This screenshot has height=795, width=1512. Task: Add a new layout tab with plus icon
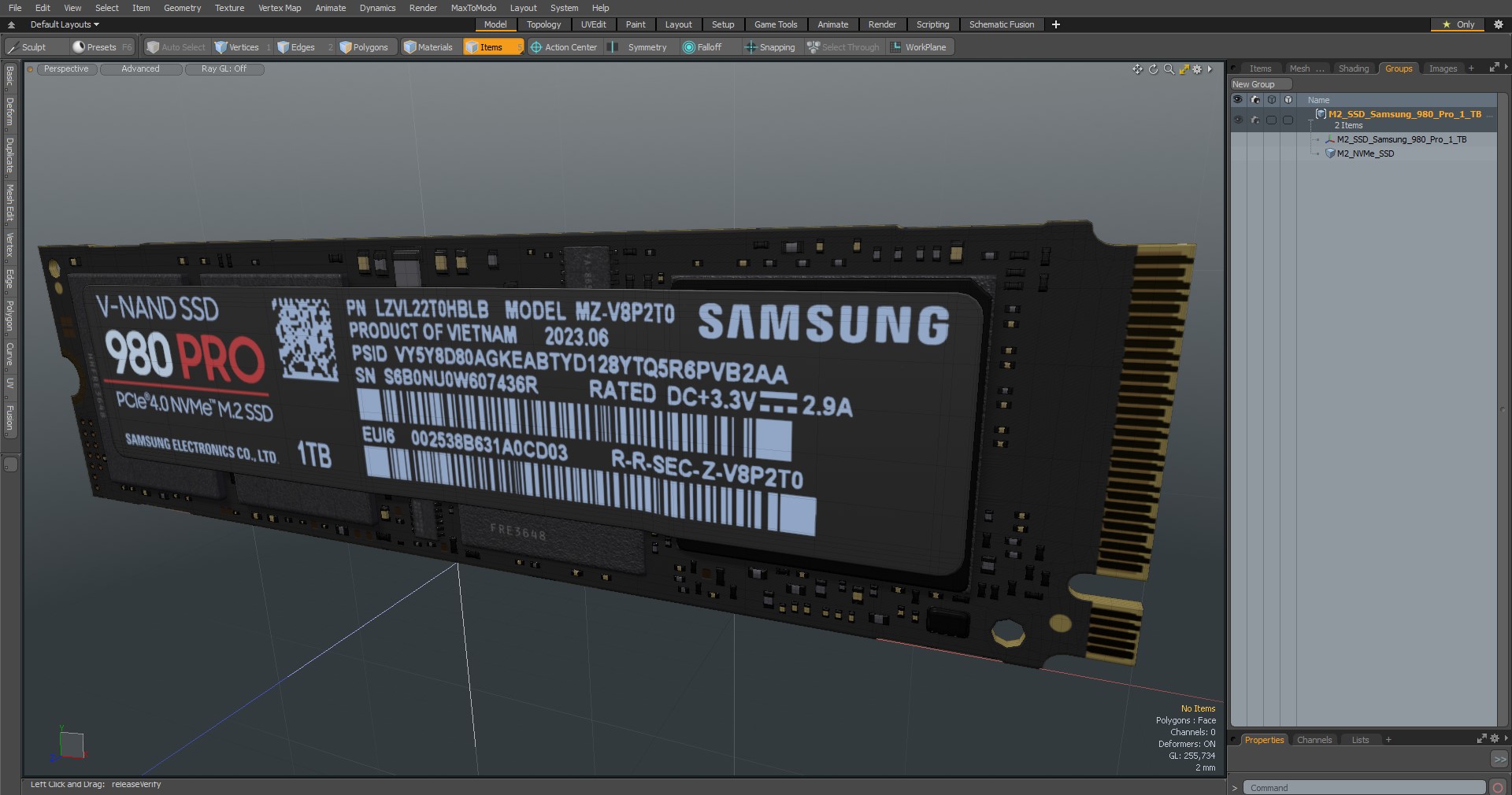pyautogui.click(x=1056, y=24)
